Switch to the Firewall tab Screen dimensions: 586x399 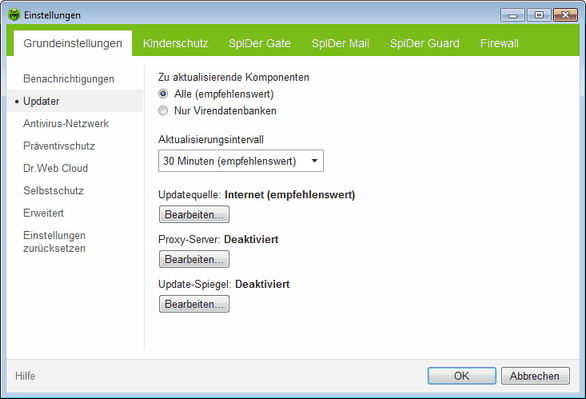click(499, 43)
